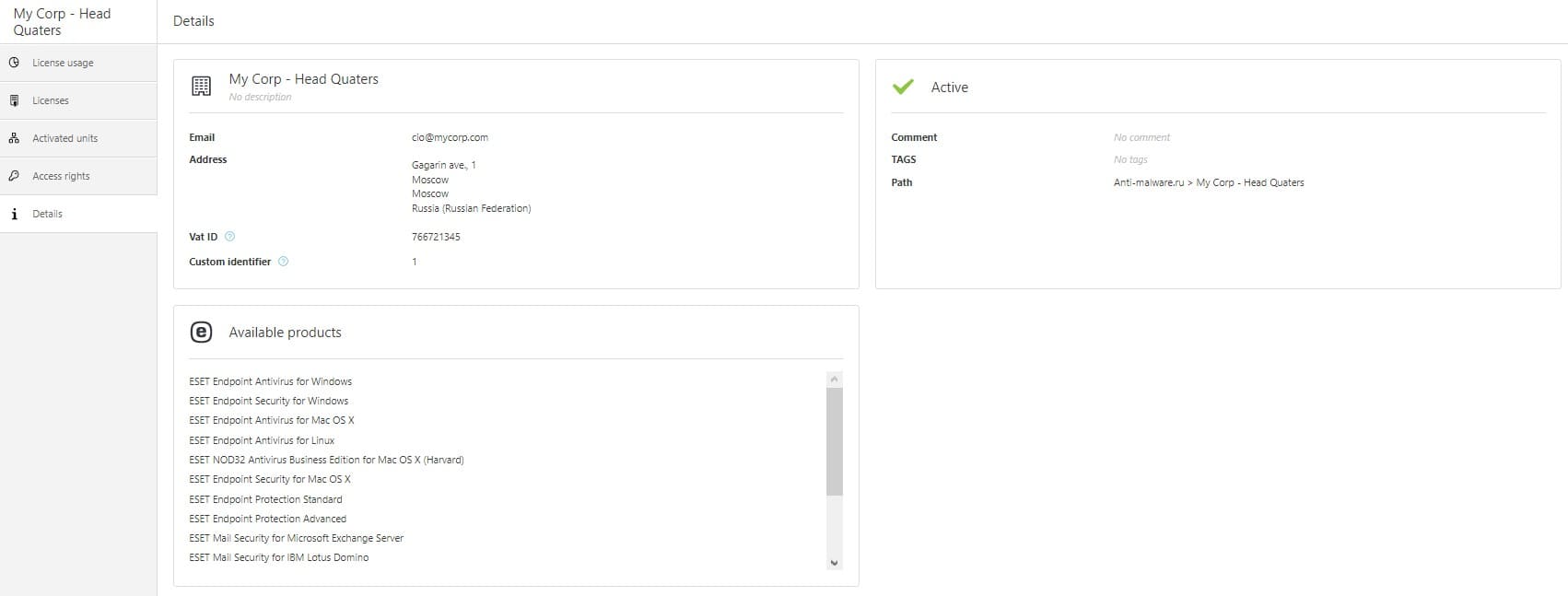Click the cio@mycorp.com email address

(x=450, y=137)
